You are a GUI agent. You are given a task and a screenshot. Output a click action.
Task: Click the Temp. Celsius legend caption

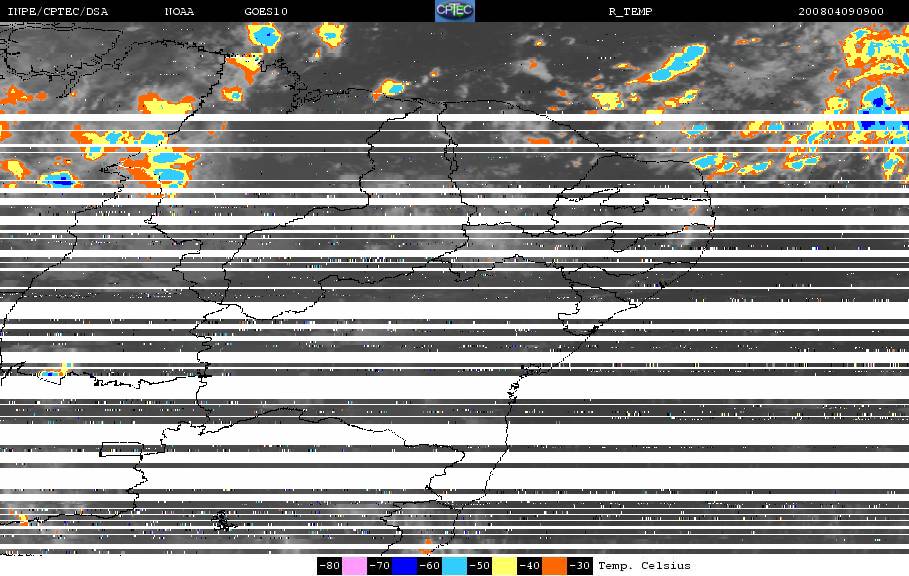click(x=644, y=566)
